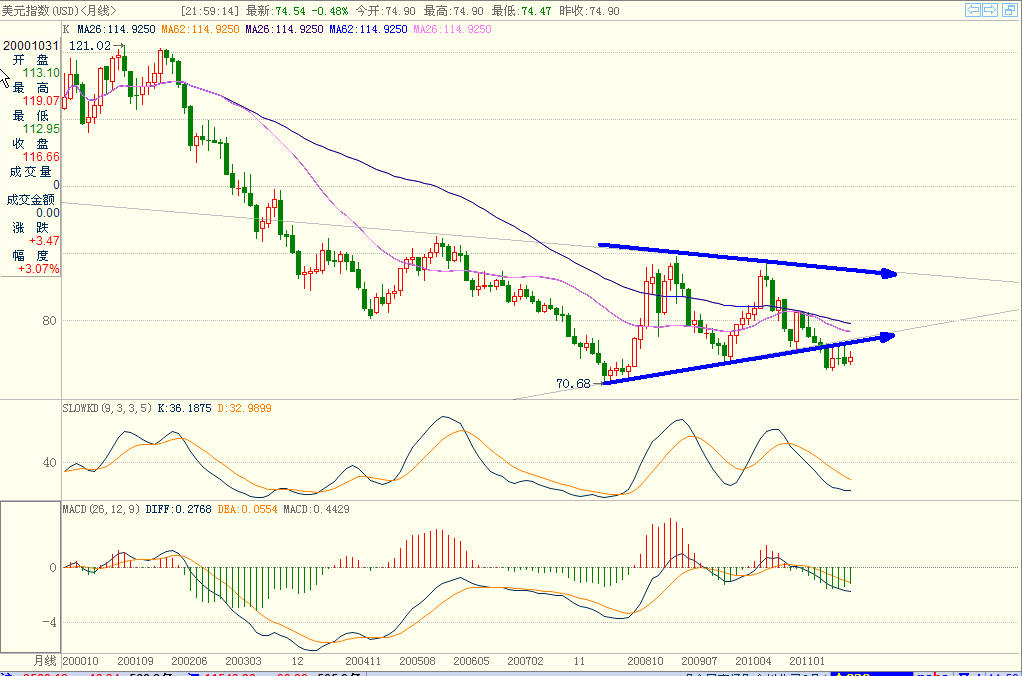1022x676 pixels.
Task: Select the SLOWKD(9,3,3,5) indicator label
Action: pos(107,408)
